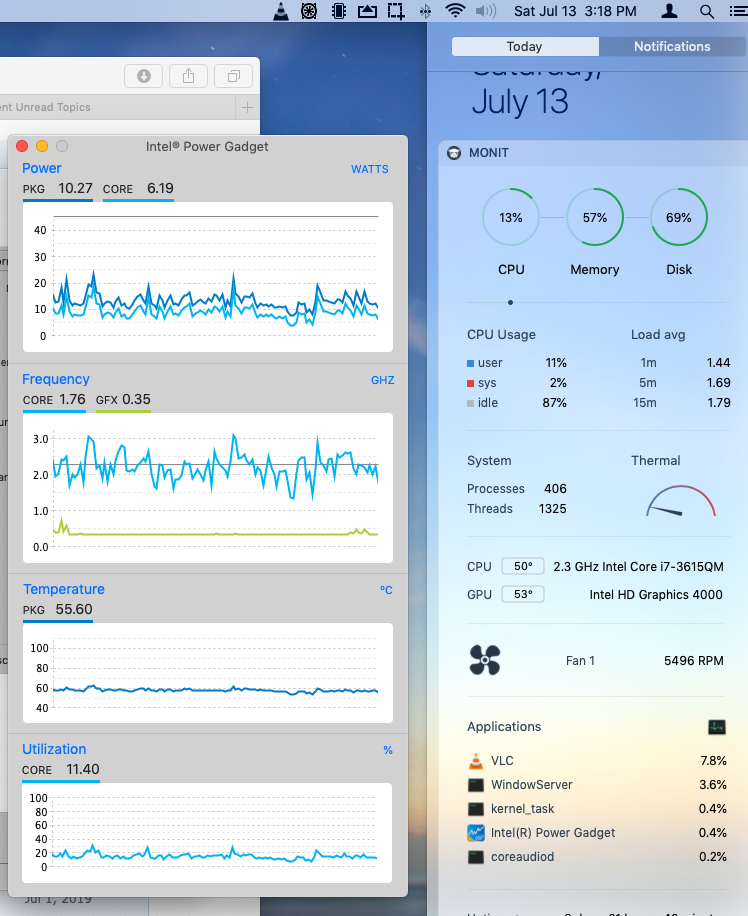
Task: Click the screenshot crop icon in menu bar
Action: pyautogui.click(x=396, y=11)
